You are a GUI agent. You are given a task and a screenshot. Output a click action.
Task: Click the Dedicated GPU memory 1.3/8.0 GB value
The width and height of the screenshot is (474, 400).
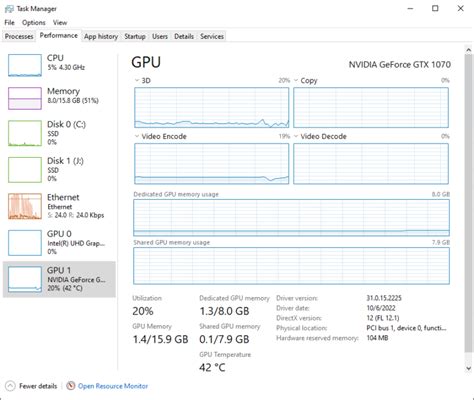(224, 311)
